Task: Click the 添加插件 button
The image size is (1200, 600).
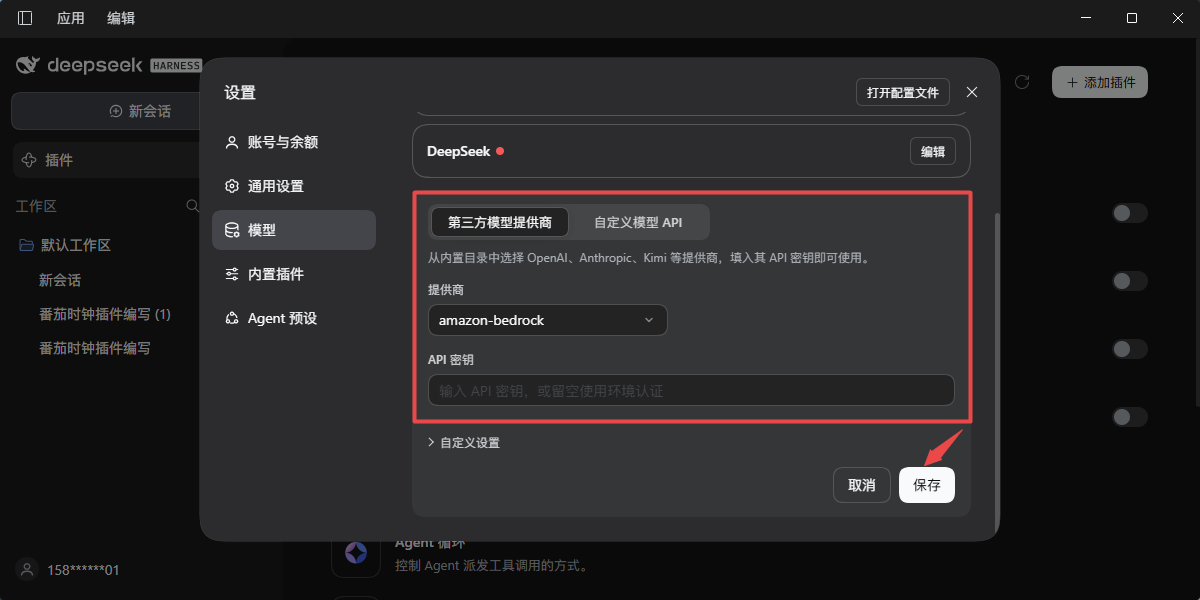Action: (1100, 82)
